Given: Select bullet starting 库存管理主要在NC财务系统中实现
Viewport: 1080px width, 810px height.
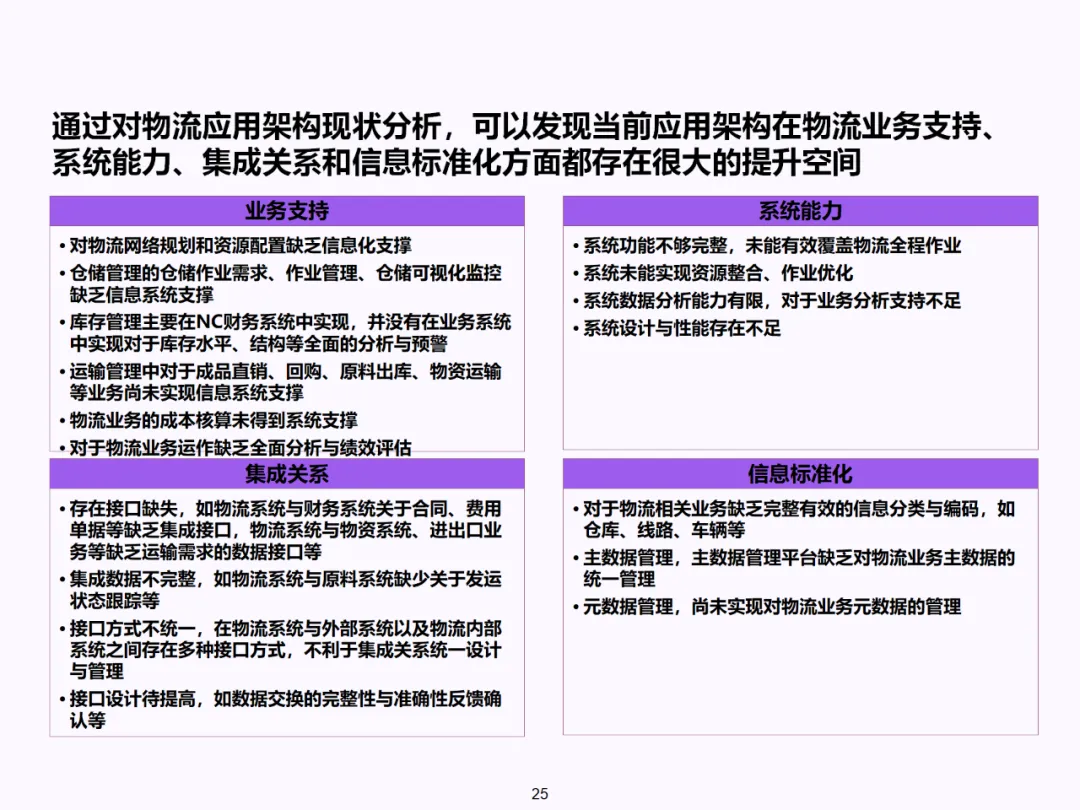Looking at the screenshot, I should 285,333.
